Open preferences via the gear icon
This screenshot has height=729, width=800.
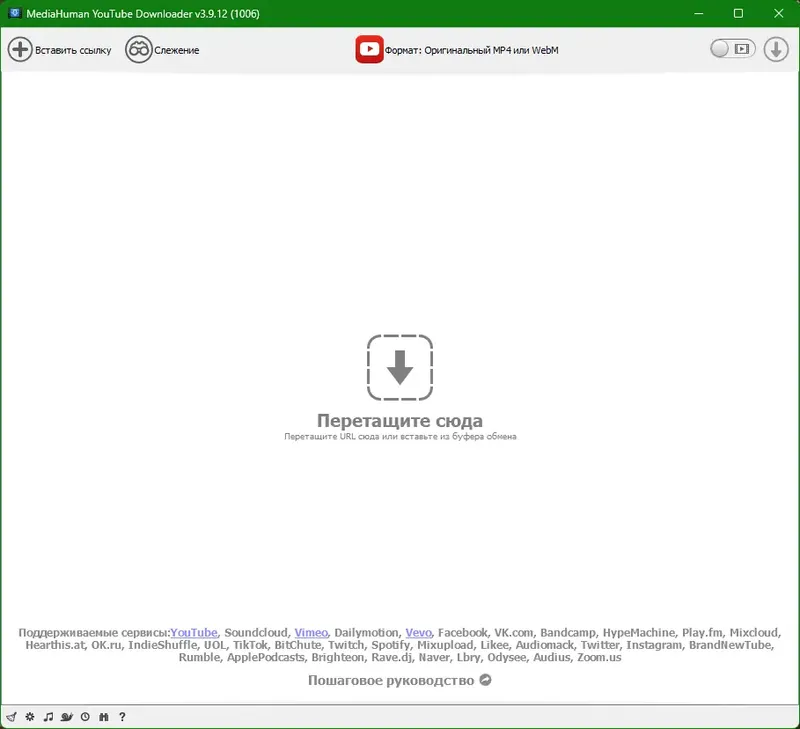click(x=29, y=717)
